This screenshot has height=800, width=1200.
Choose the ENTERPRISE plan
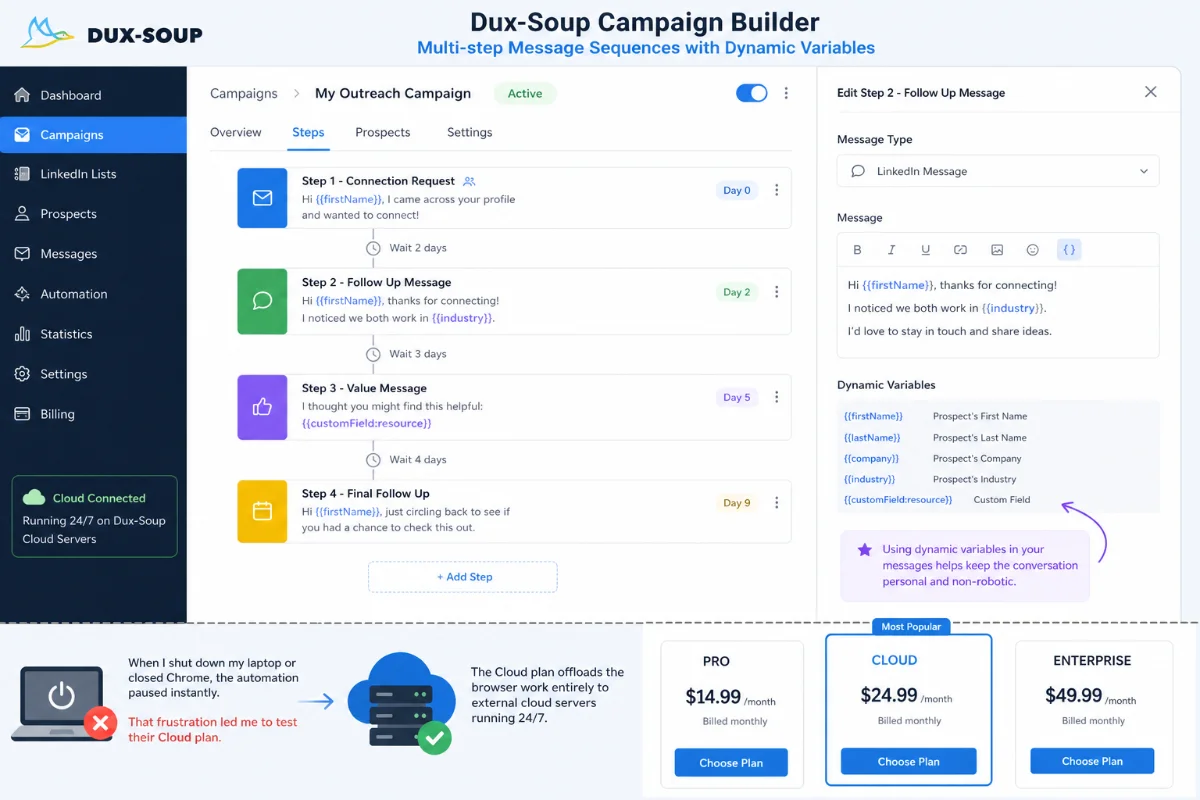(x=1092, y=761)
